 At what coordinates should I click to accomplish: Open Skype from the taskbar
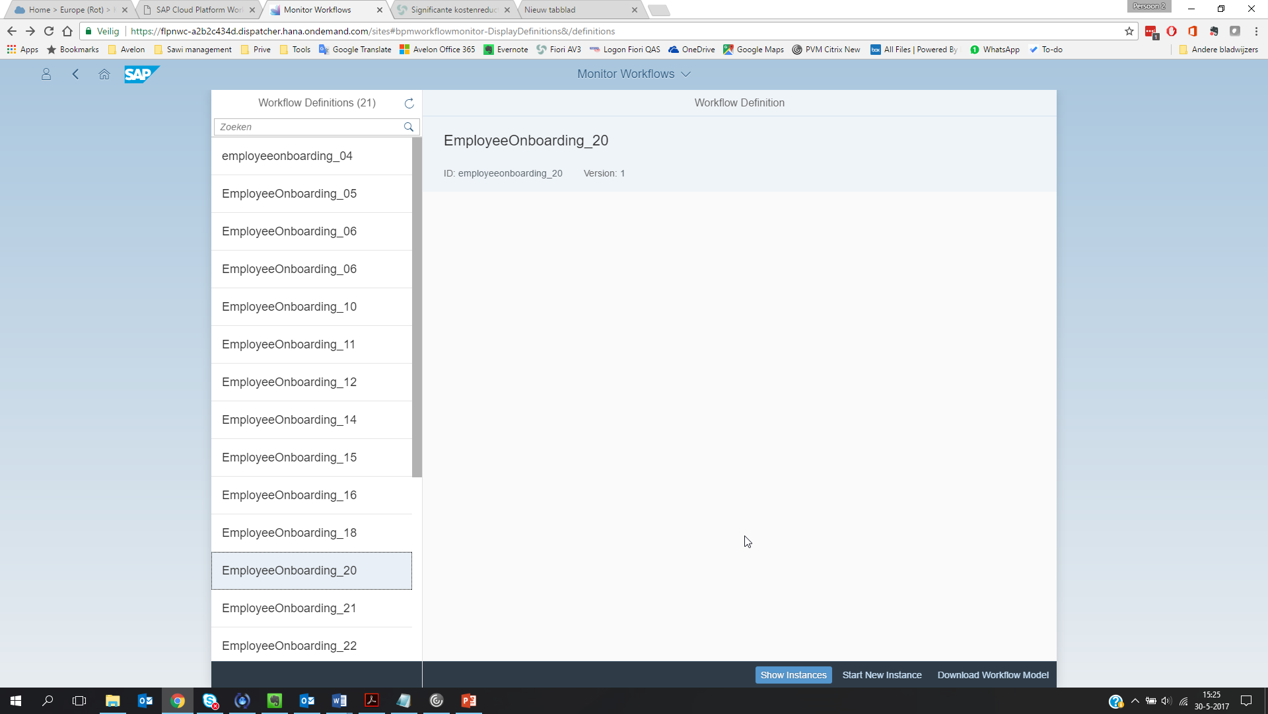(210, 701)
